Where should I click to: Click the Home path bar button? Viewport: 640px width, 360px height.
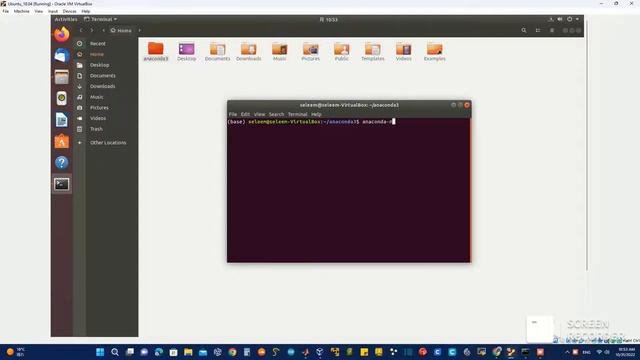pos(121,30)
